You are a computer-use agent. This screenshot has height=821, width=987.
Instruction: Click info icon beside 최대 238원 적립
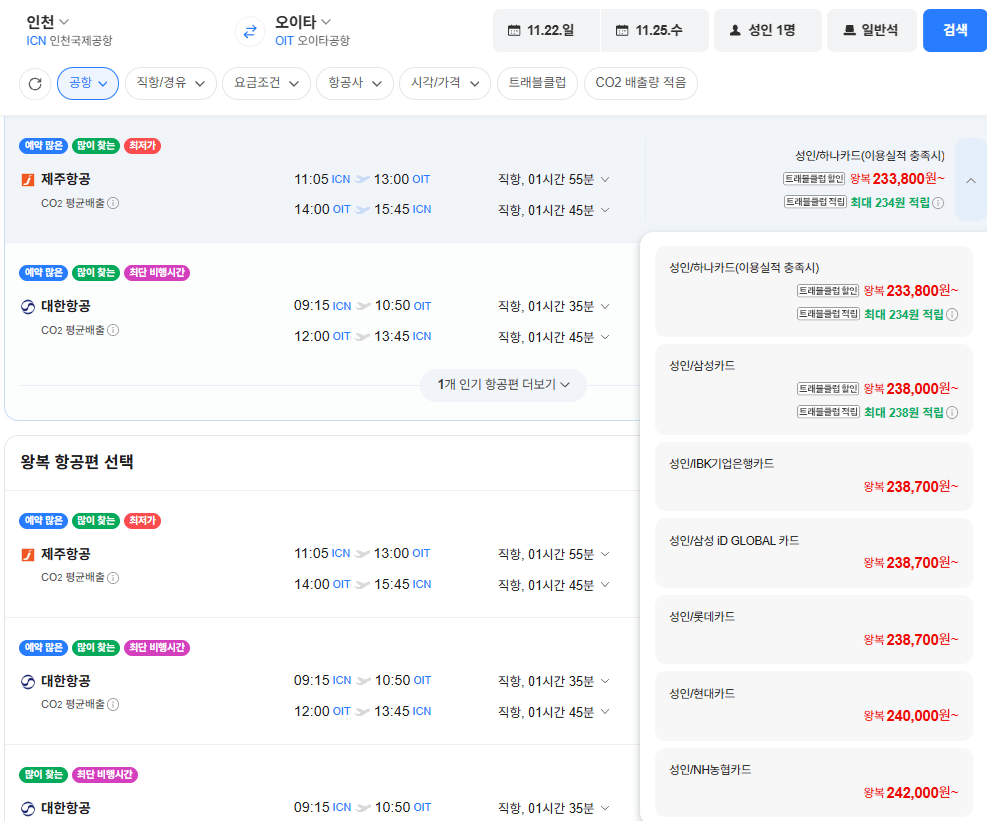(x=952, y=412)
